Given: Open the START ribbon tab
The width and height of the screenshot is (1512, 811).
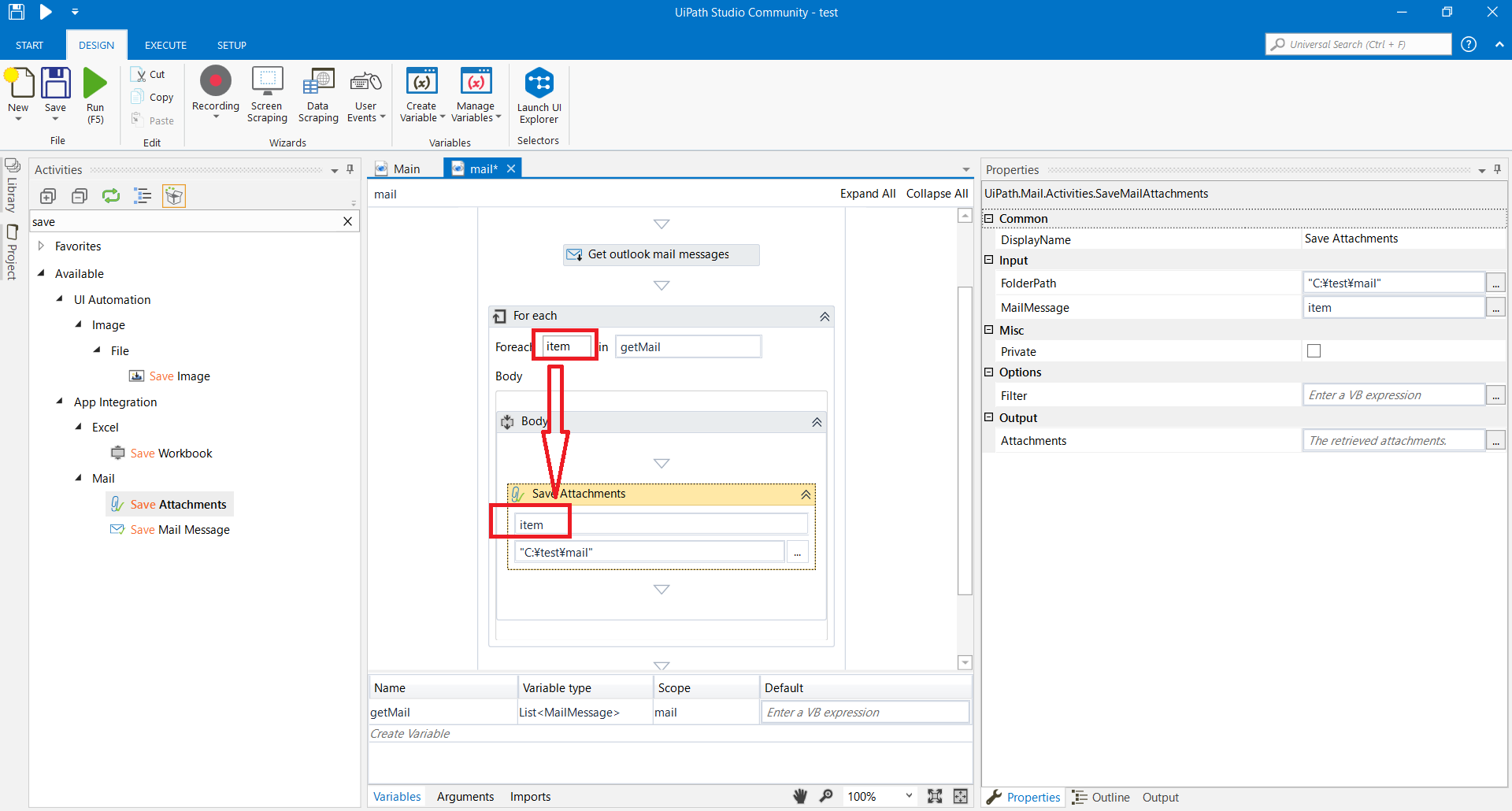Looking at the screenshot, I should pyautogui.click(x=29, y=45).
